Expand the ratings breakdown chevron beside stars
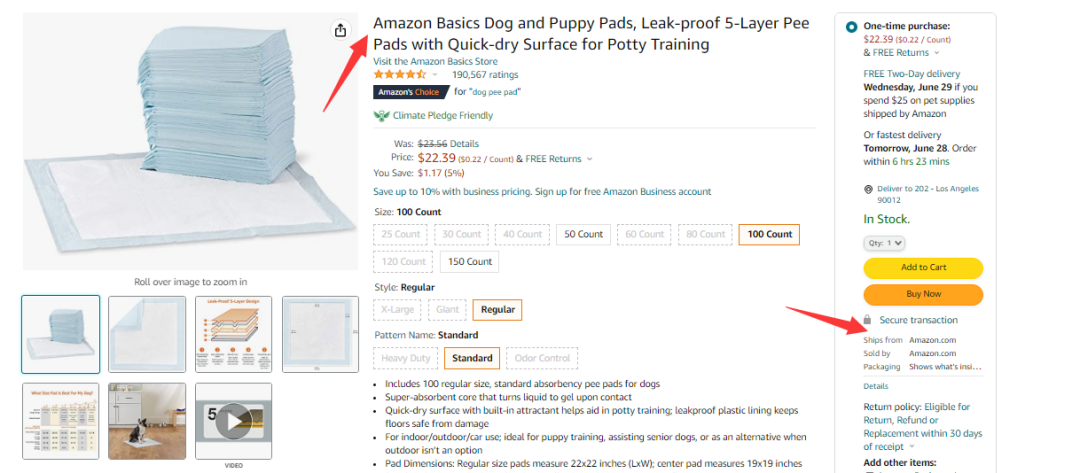The height and width of the screenshot is (473, 1080). pyautogui.click(x=435, y=74)
